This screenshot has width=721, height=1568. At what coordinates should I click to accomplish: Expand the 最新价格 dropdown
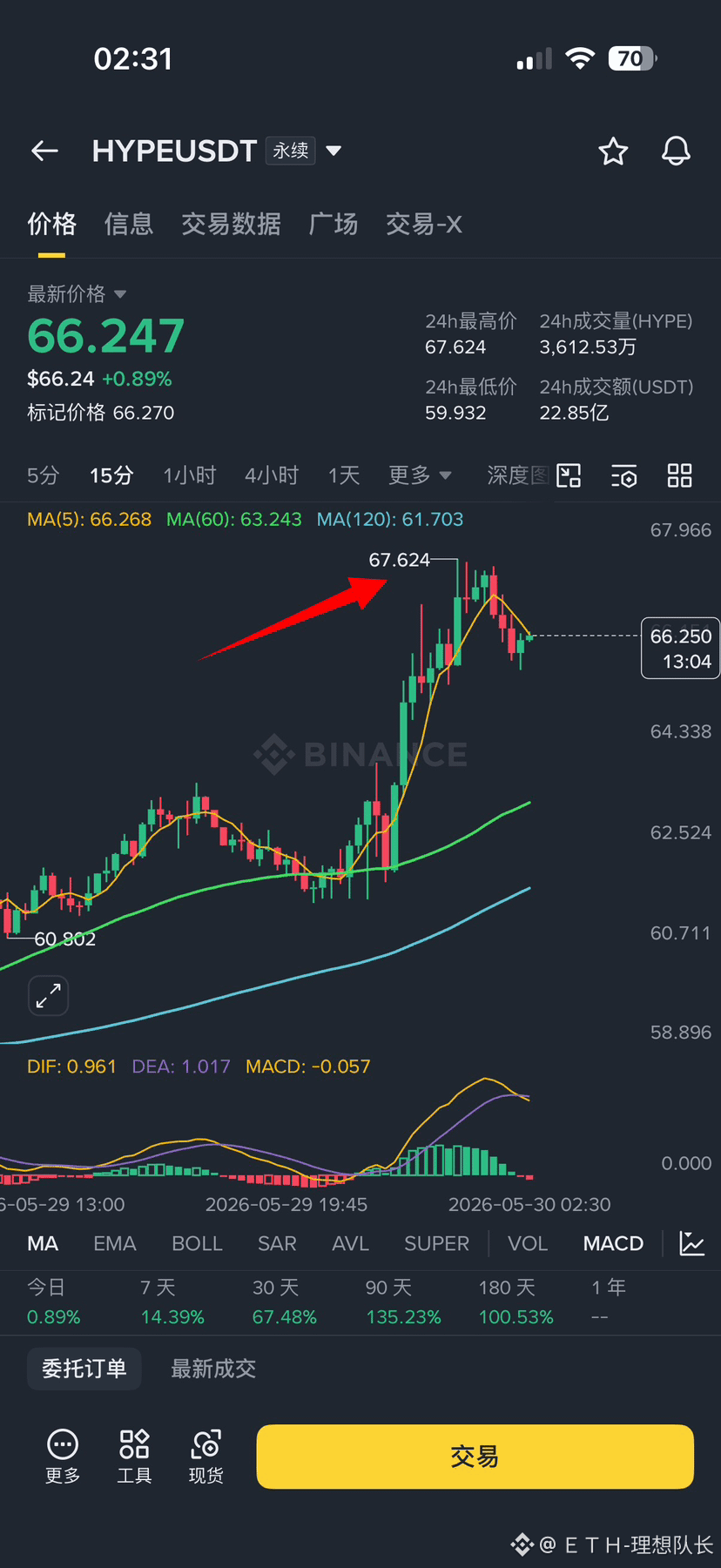[x=120, y=294]
